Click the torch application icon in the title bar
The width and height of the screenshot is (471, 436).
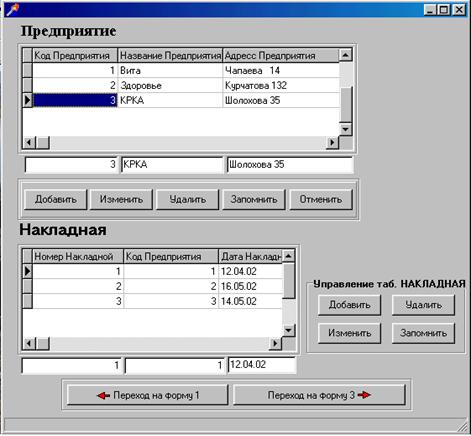click(x=12, y=10)
